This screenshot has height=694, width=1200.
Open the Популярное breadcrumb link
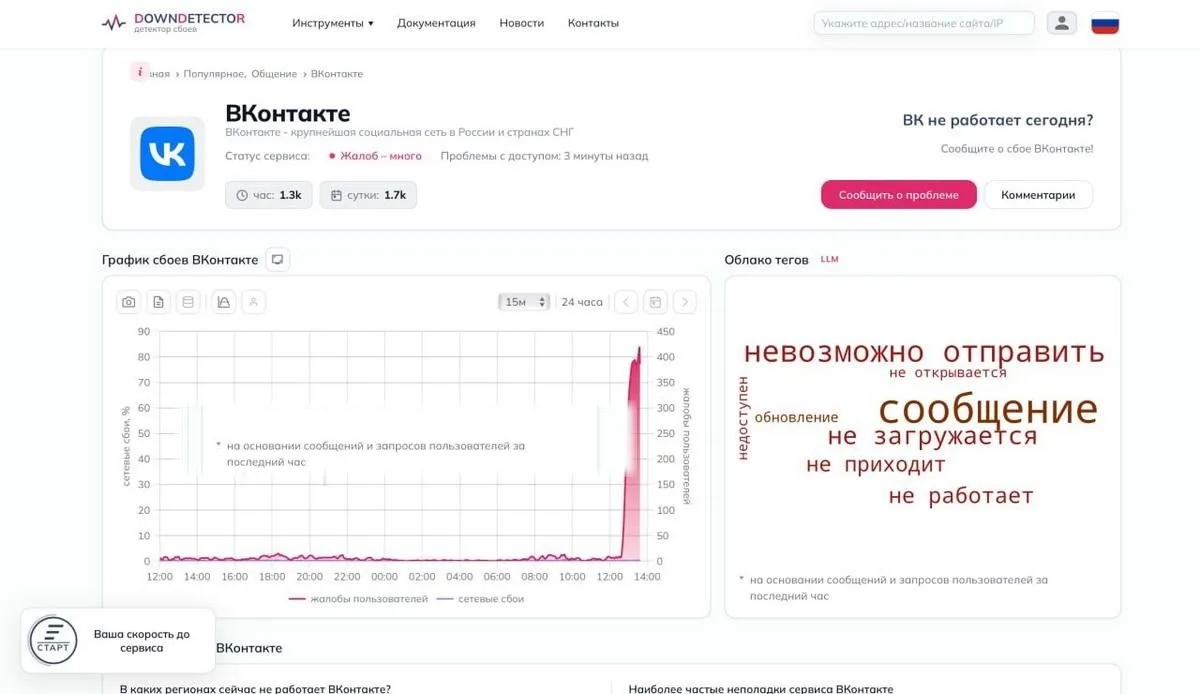click(215, 74)
